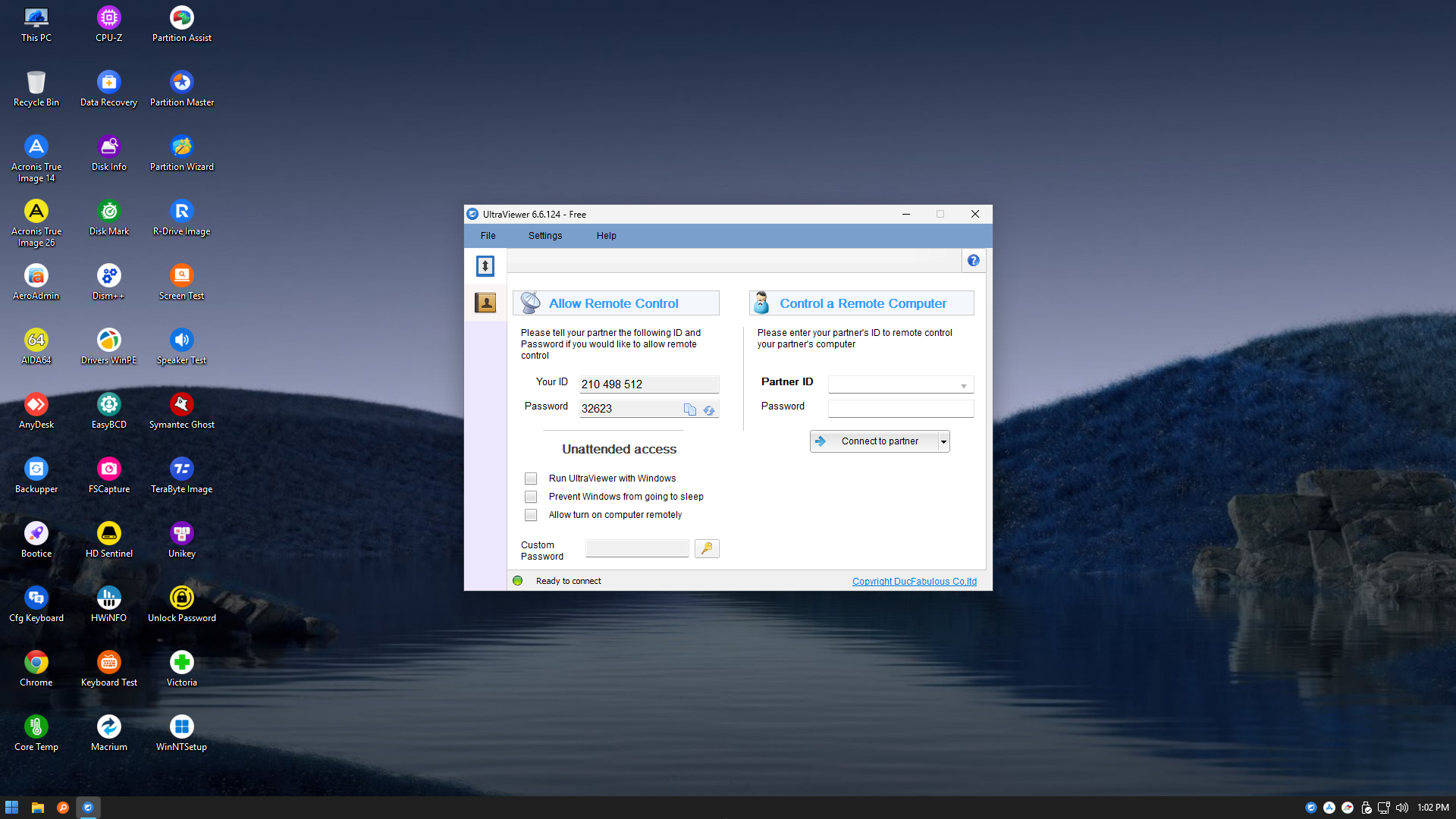Open AIDA64 desktop icon
Image resolution: width=1456 pixels, height=819 pixels.
36,347
